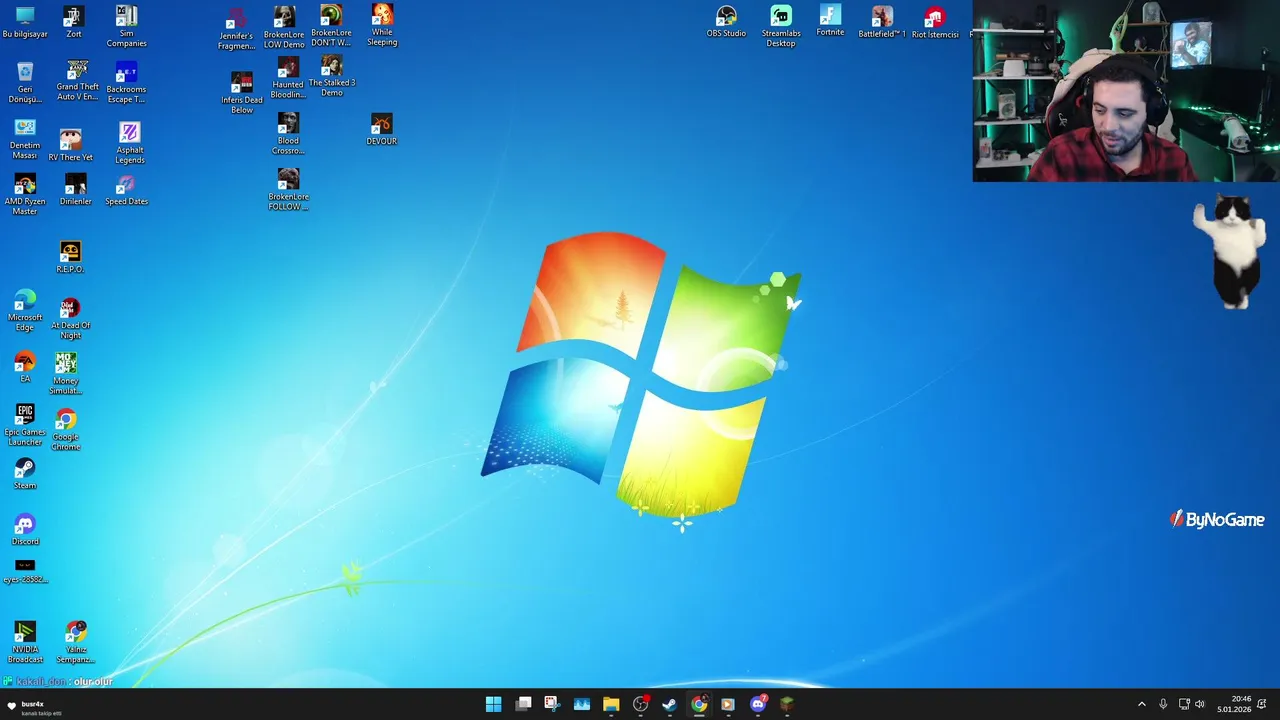Select the Zort game shortcut
1280x720 pixels.
click(x=74, y=22)
